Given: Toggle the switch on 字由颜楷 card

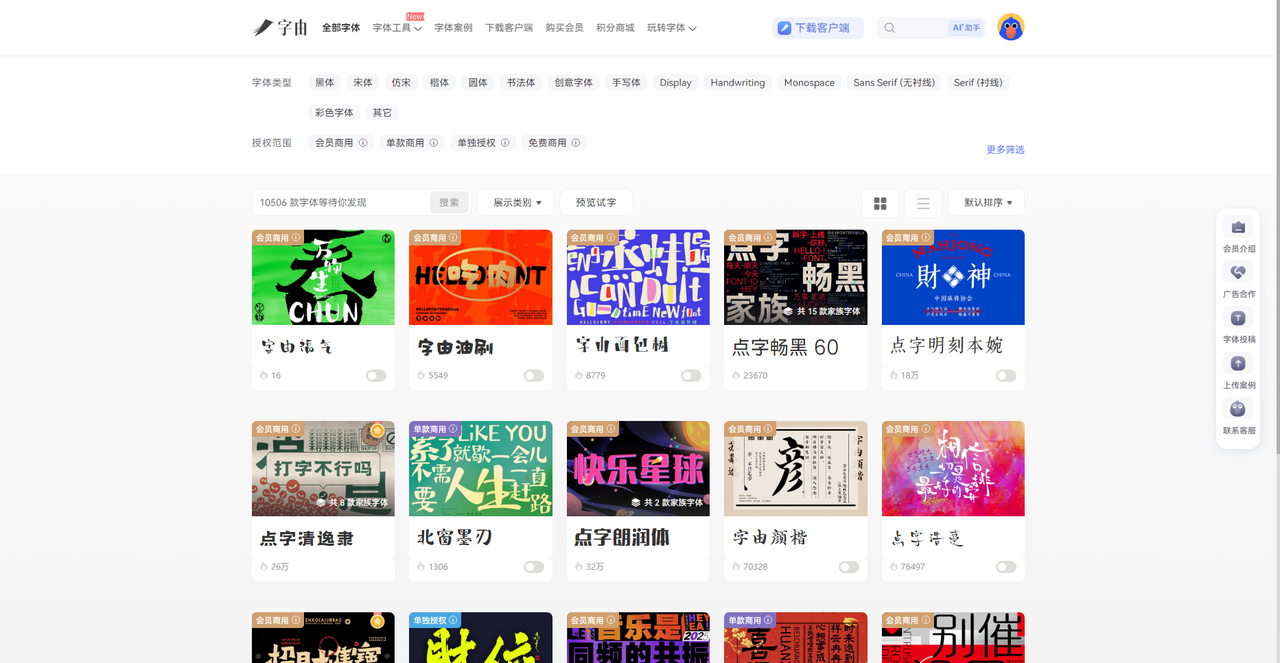Looking at the screenshot, I should point(849,567).
